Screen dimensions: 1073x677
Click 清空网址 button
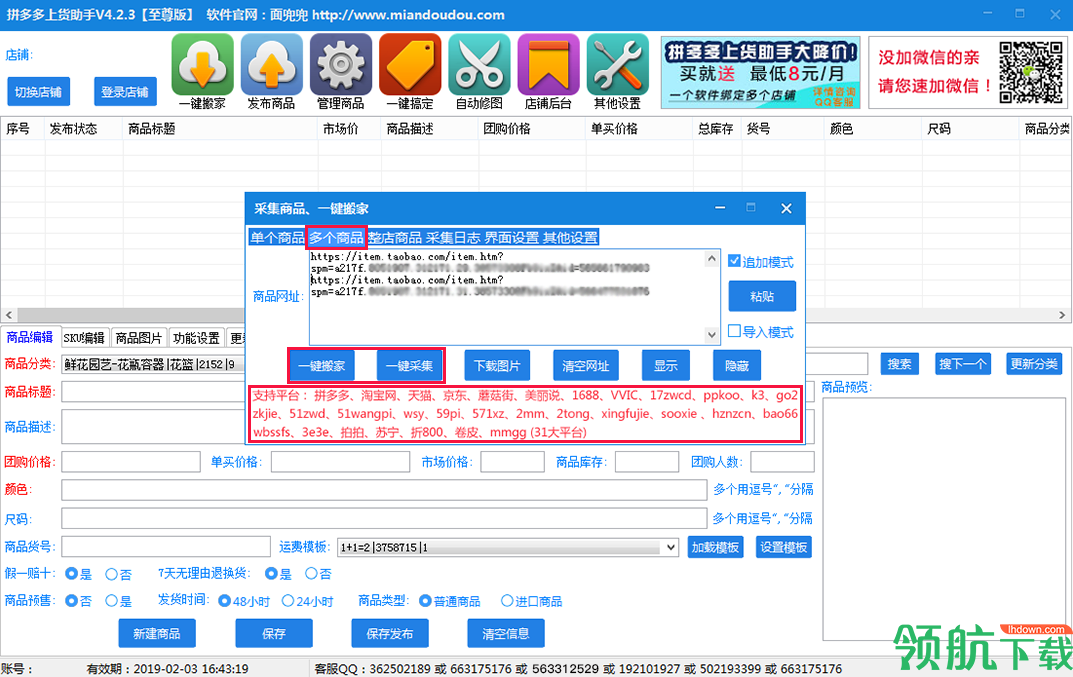586,366
